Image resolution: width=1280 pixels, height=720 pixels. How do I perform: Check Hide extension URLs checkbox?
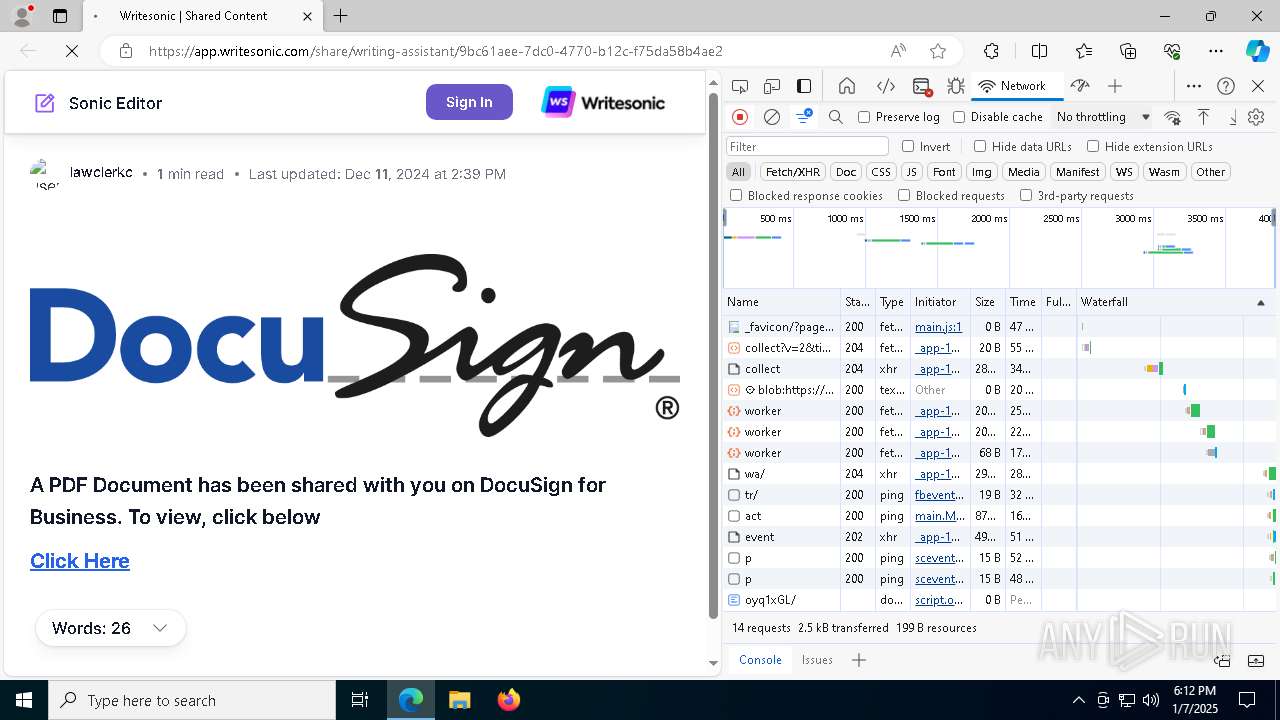[1093, 146]
